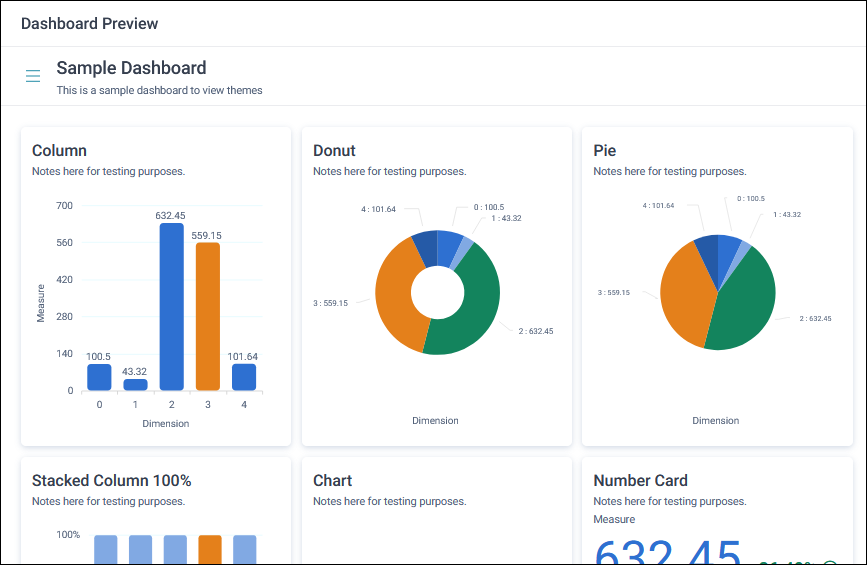The image size is (867, 565).
Task: Click the Number Card title
Action: click(x=641, y=480)
